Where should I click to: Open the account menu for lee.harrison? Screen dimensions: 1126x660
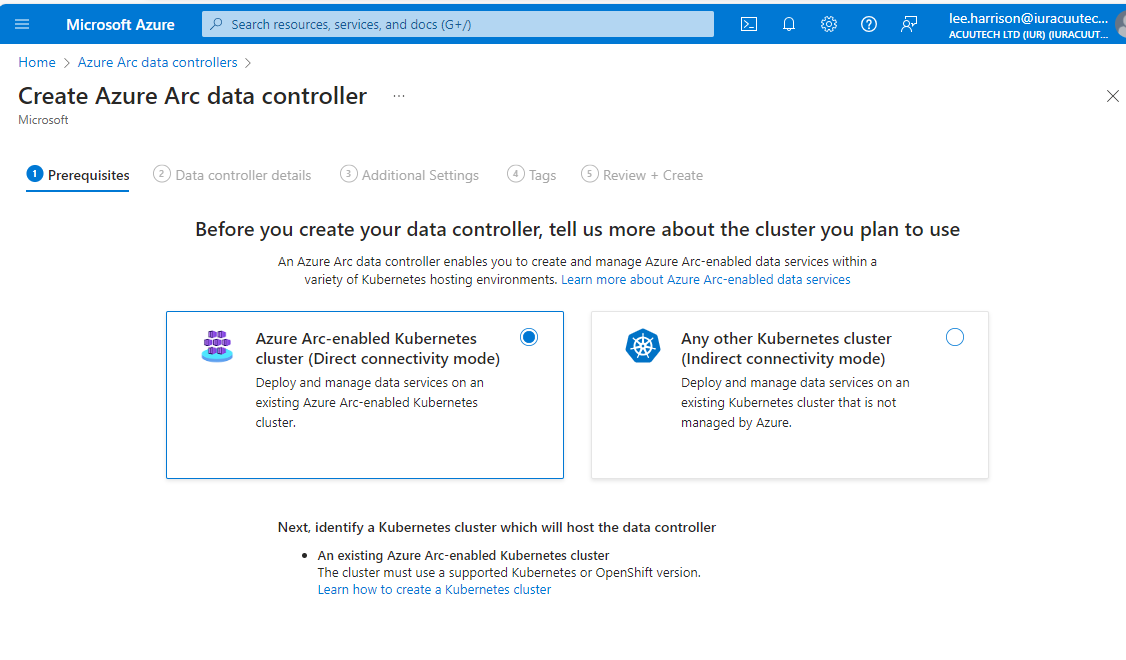pyautogui.click(x=1030, y=24)
